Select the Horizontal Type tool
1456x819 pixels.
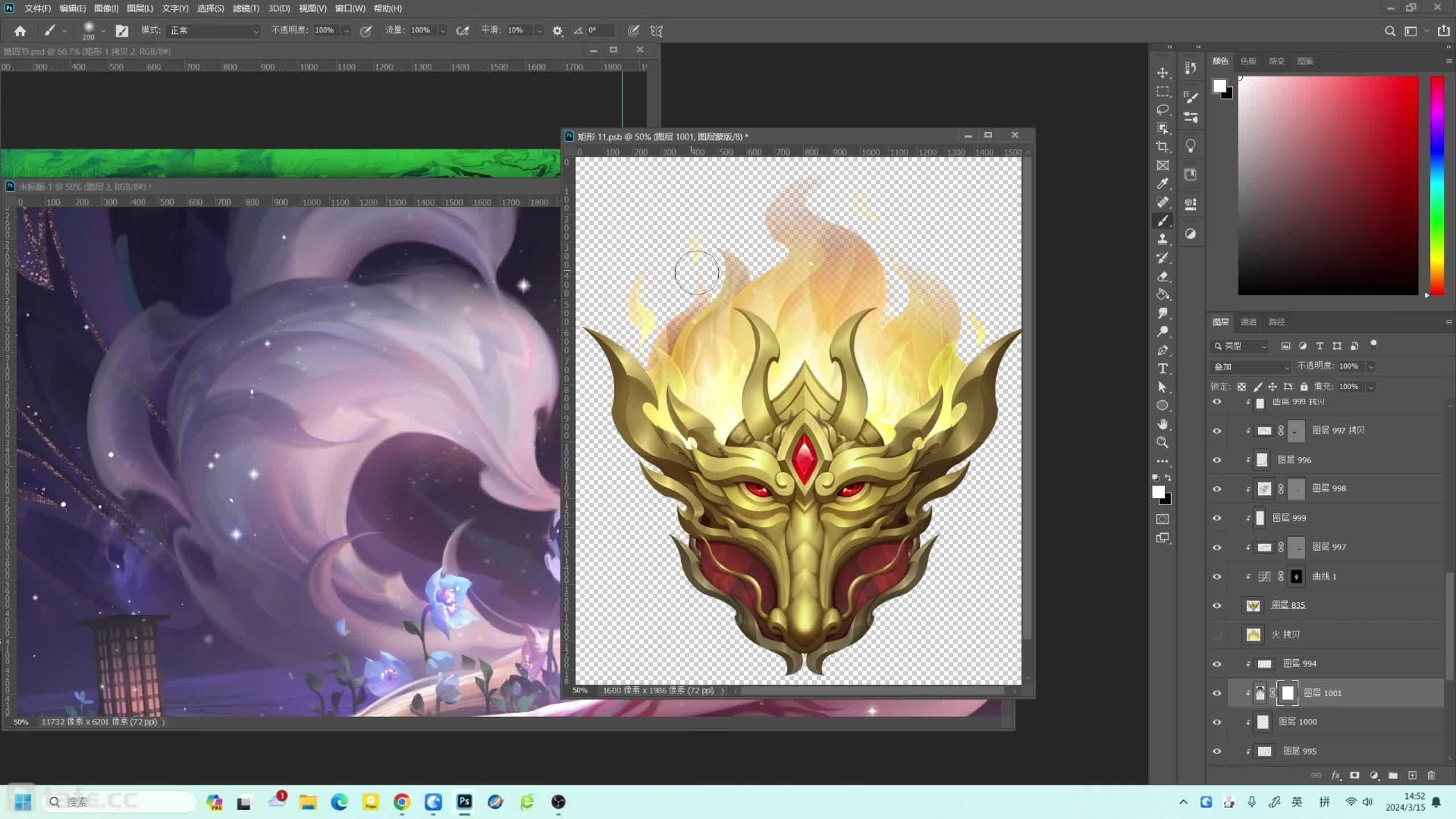click(x=1163, y=369)
